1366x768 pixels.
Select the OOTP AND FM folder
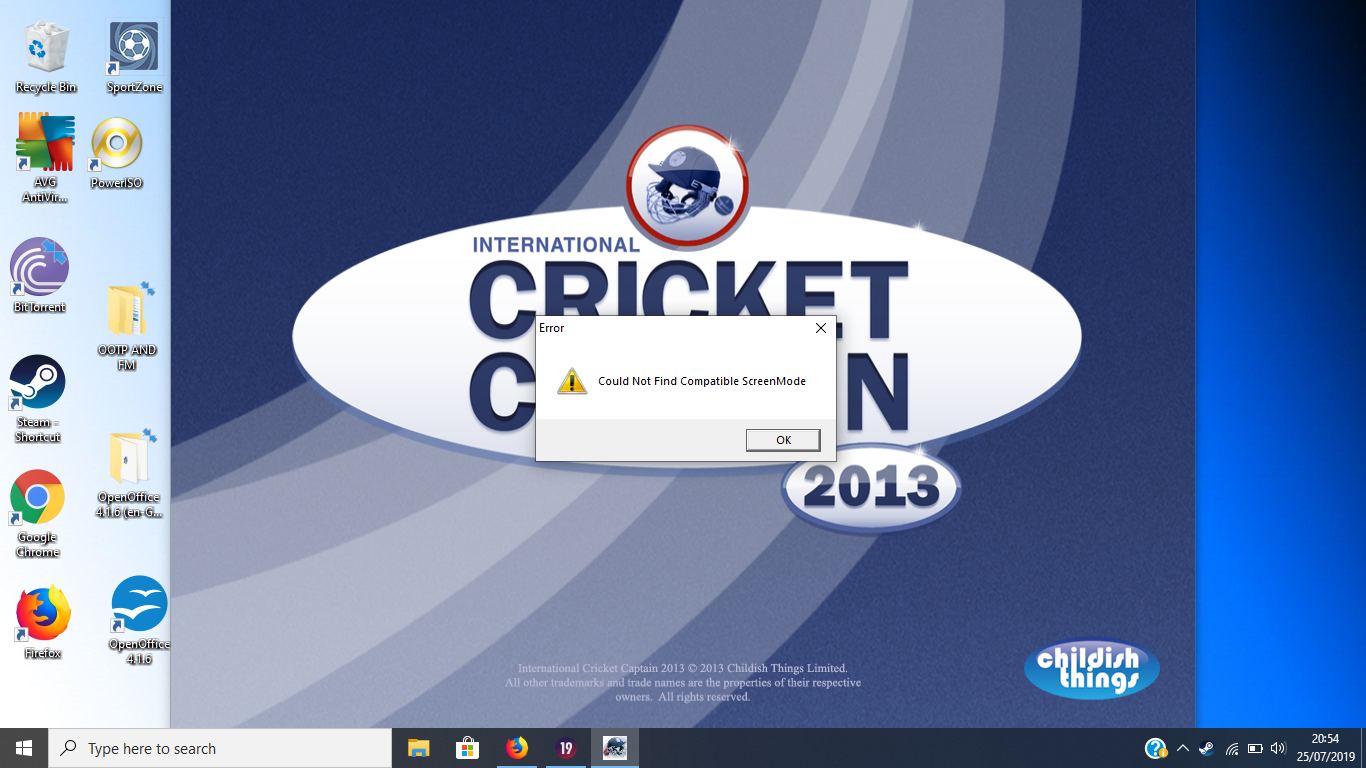(127, 326)
